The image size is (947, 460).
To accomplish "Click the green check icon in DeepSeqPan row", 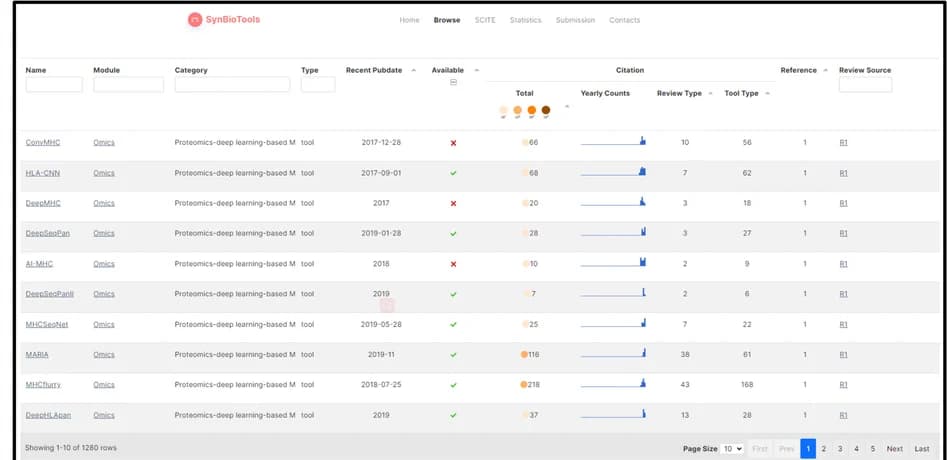I will [454, 234].
